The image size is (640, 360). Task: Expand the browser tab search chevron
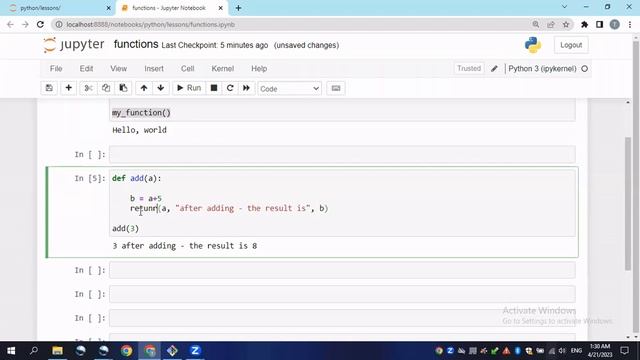point(564,7)
